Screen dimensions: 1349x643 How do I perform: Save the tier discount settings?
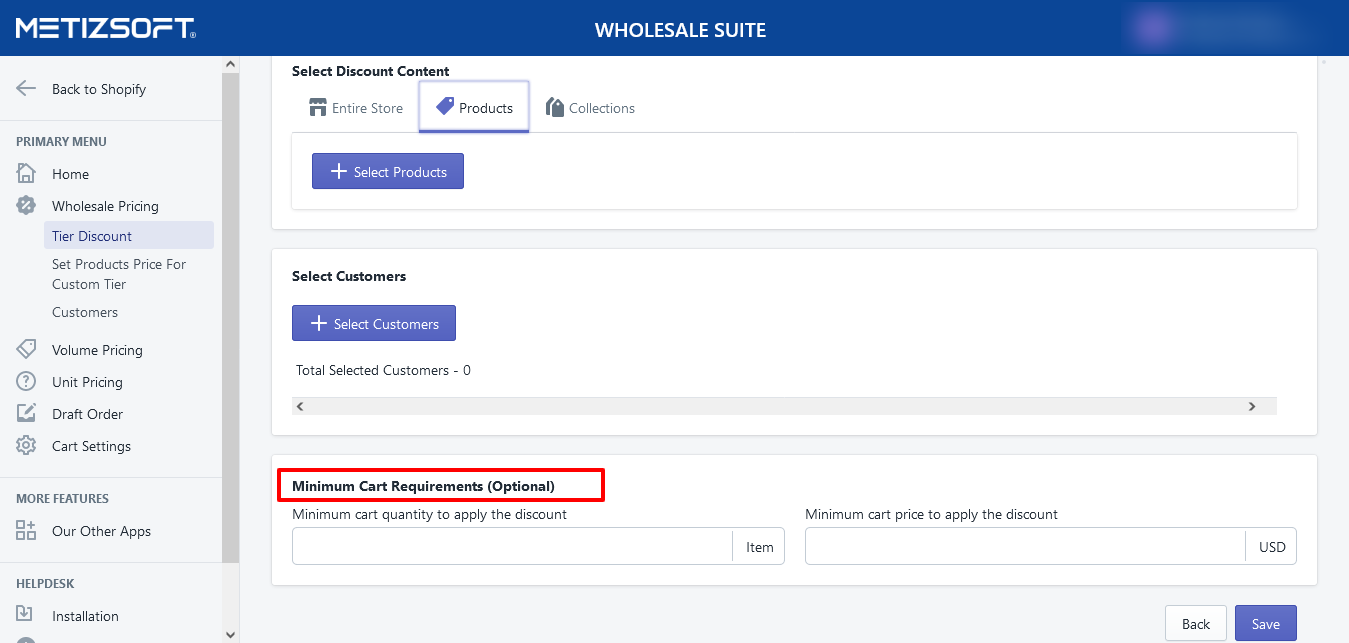[x=1265, y=624]
